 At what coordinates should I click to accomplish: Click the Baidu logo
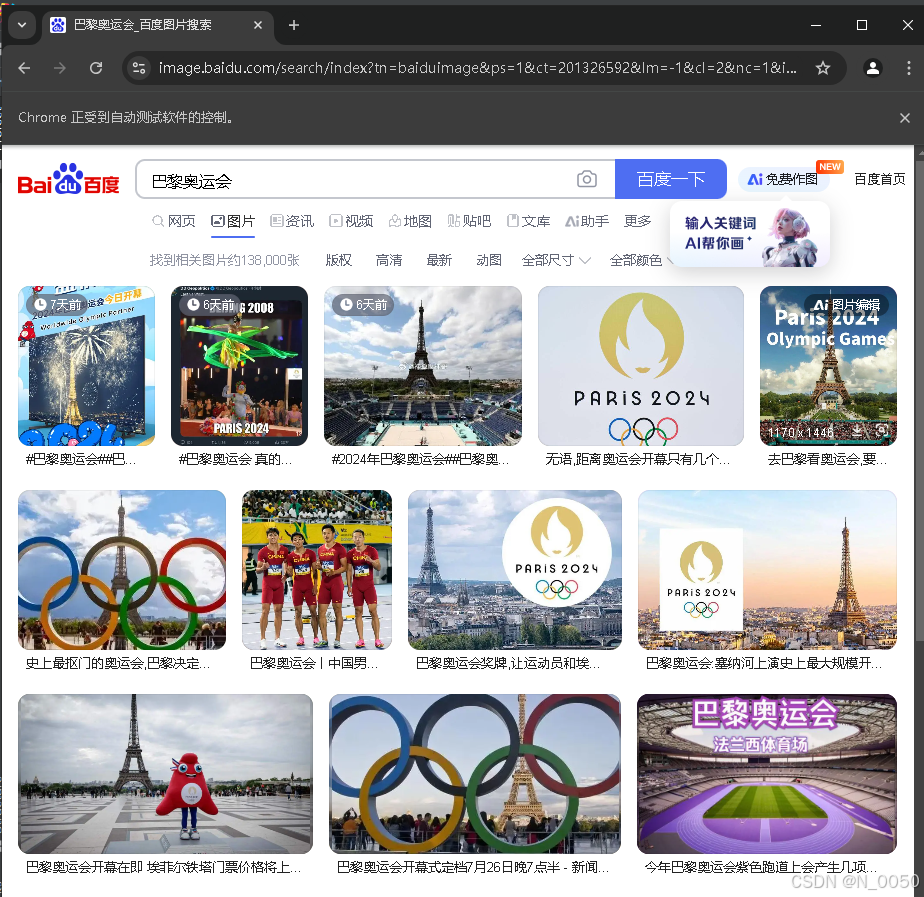coord(68,179)
